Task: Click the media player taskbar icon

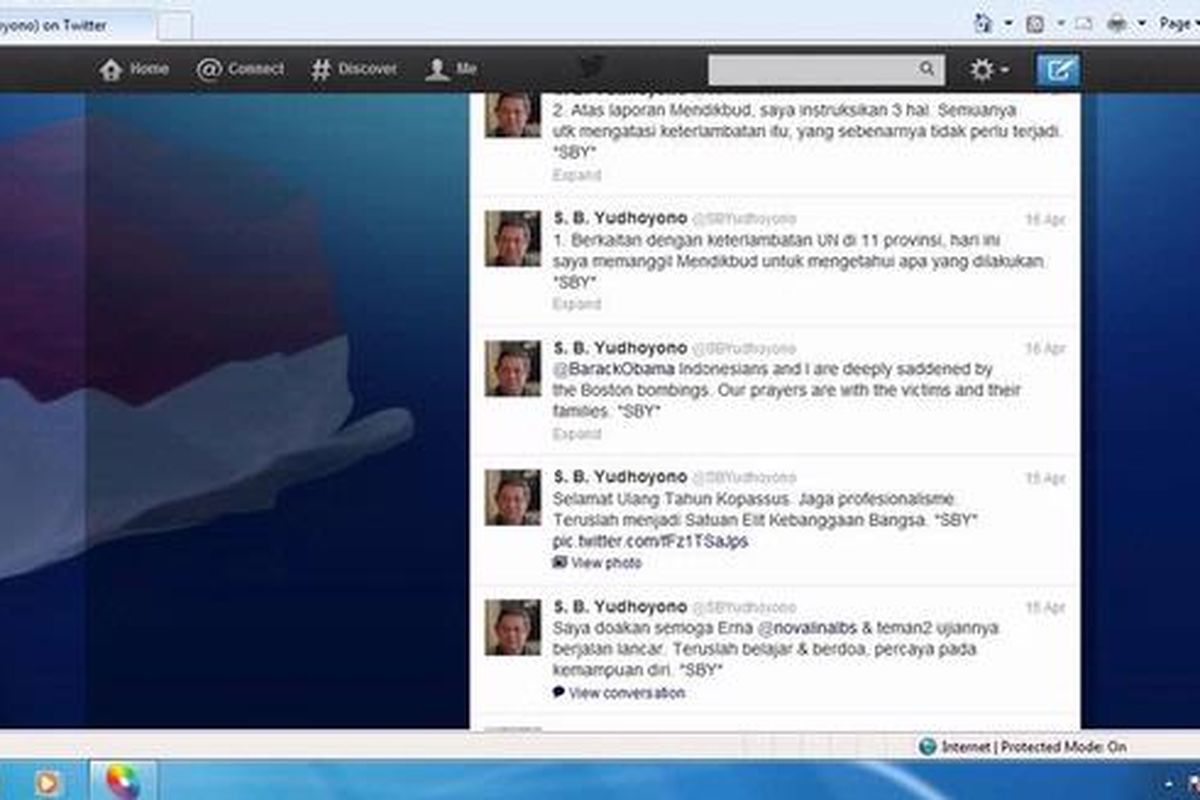Action: [x=47, y=781]
